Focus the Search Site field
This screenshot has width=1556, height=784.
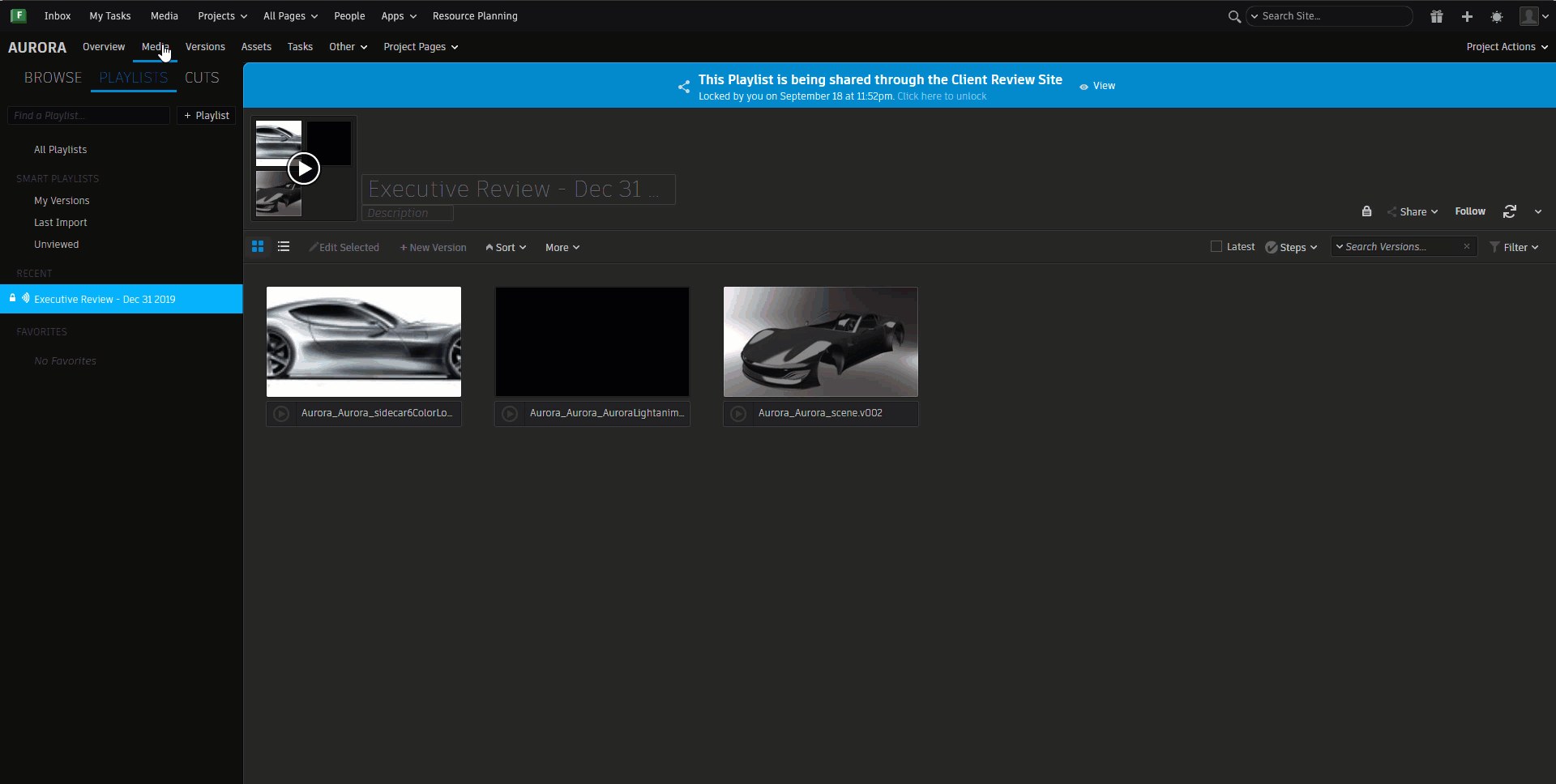click(1330, 16)
